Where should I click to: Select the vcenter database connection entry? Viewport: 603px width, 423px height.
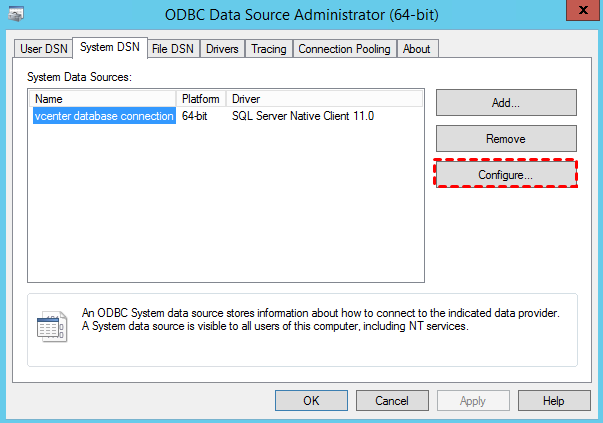(104, 116)
